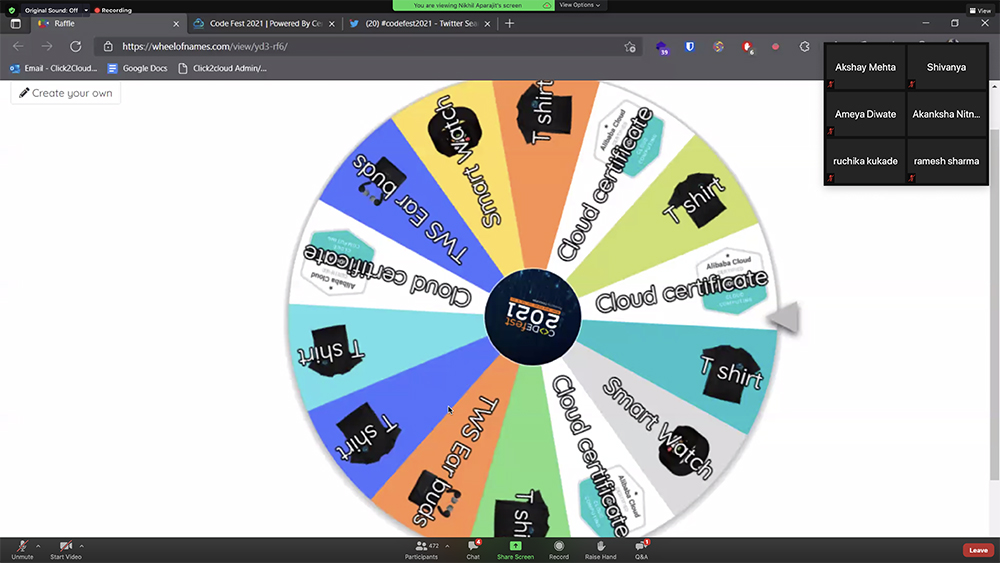This screenshot has height=563, width=1000.
Task: Click the CODEfest 2021 wheel center
Action: click(533, 317)
